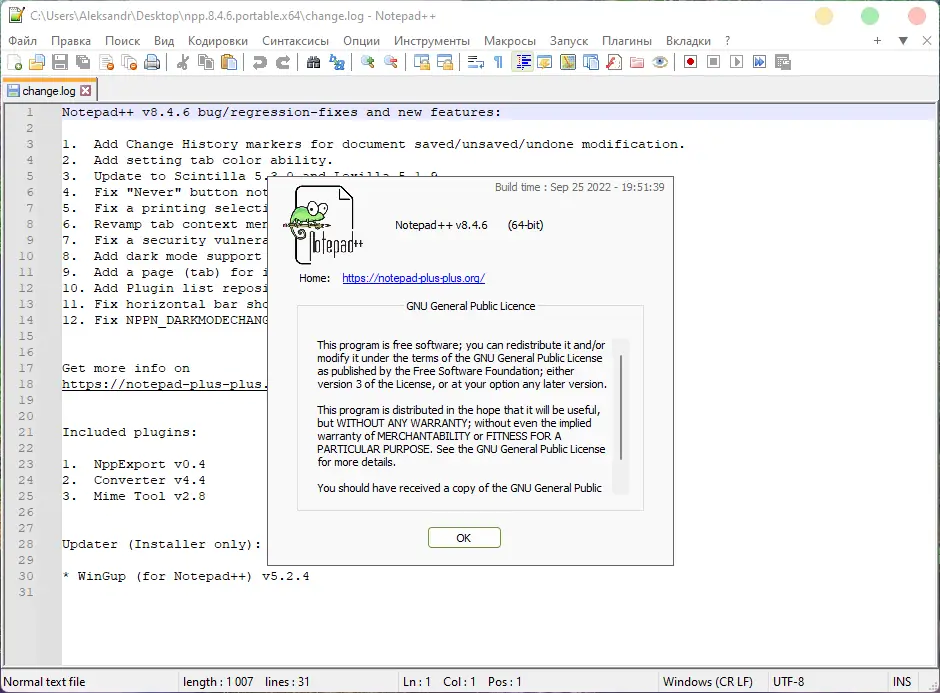Click the X button at menu bar's right end

tap(926, 41)
